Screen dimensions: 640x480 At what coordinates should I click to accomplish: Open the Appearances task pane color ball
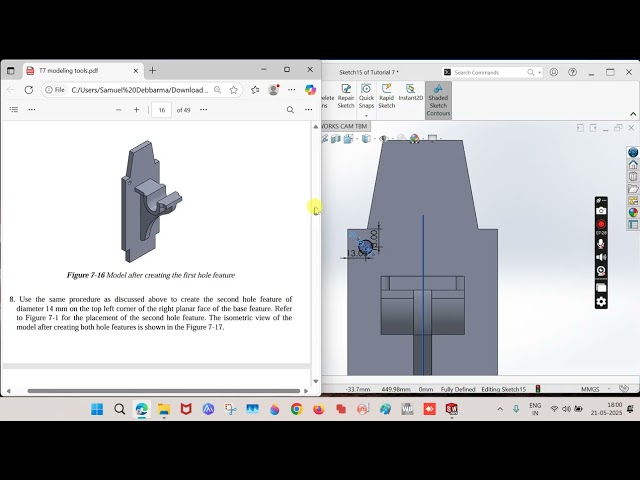tap(633, 212)
